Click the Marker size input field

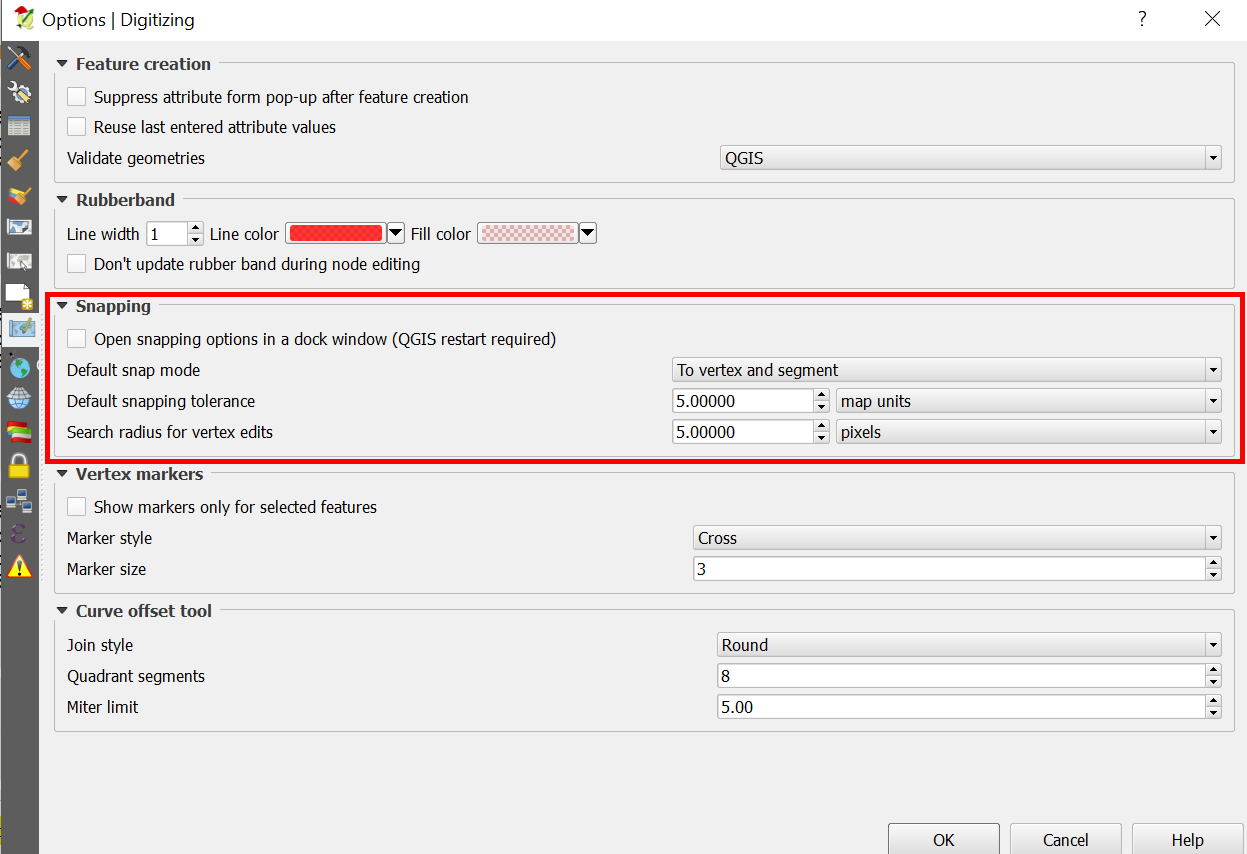[949, 569]
